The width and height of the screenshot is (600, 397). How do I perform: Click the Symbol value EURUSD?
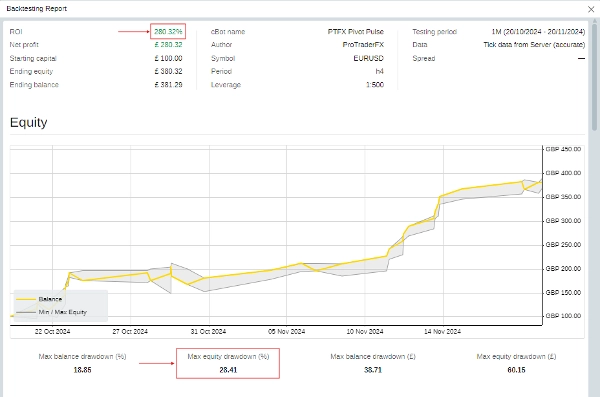click(x=368, y=58)
